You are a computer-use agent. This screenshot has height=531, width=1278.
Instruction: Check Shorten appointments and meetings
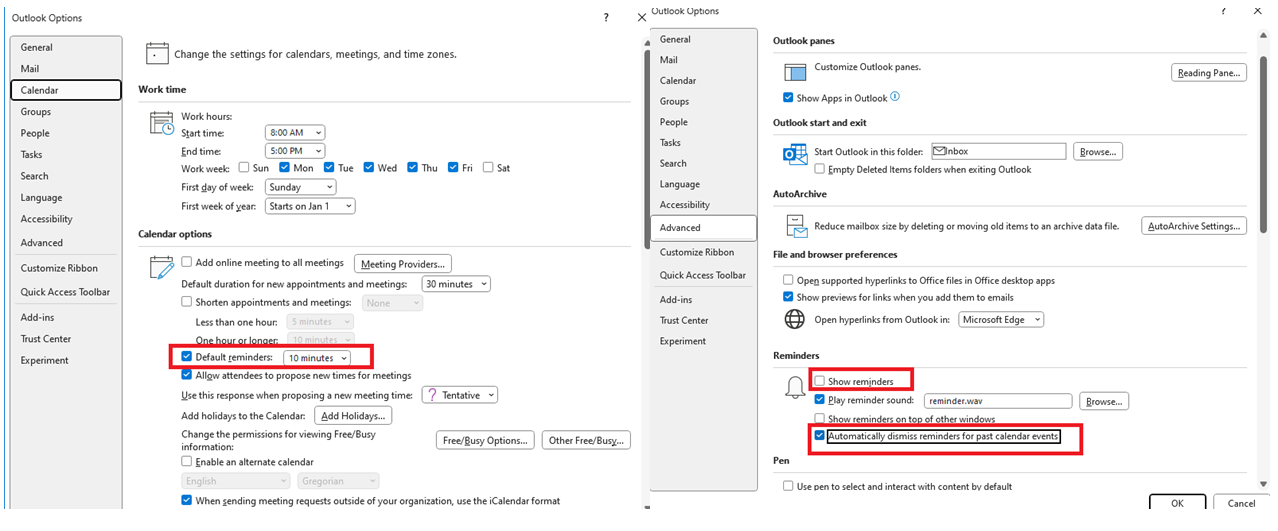[187, 301]
